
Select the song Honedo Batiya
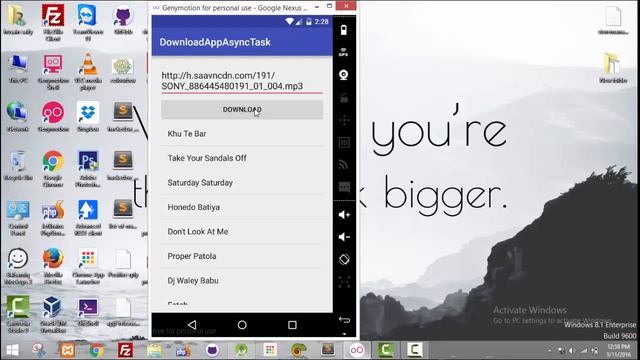click(x=242, y=207)
